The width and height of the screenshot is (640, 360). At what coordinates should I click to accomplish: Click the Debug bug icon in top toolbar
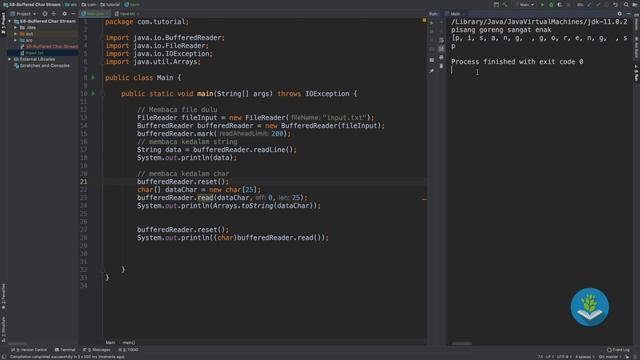(x=551, y=4)
